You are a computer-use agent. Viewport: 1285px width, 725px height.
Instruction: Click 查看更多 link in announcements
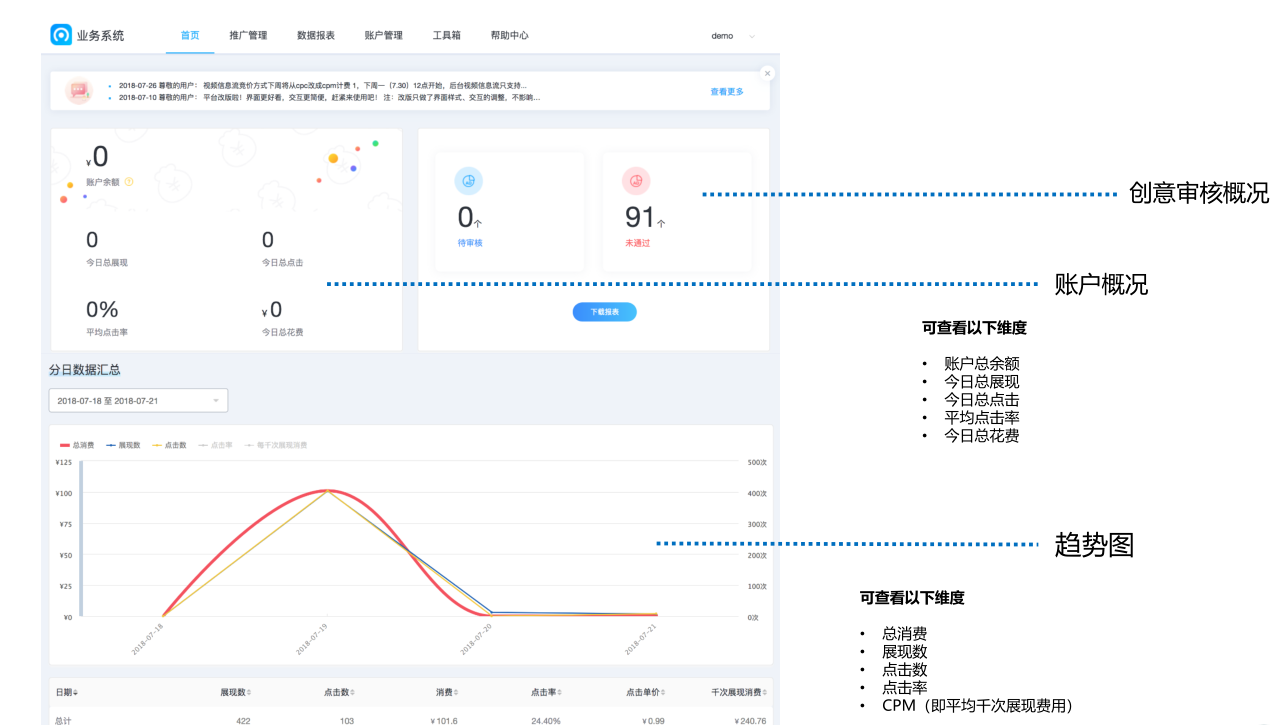[x=727, y=92]
